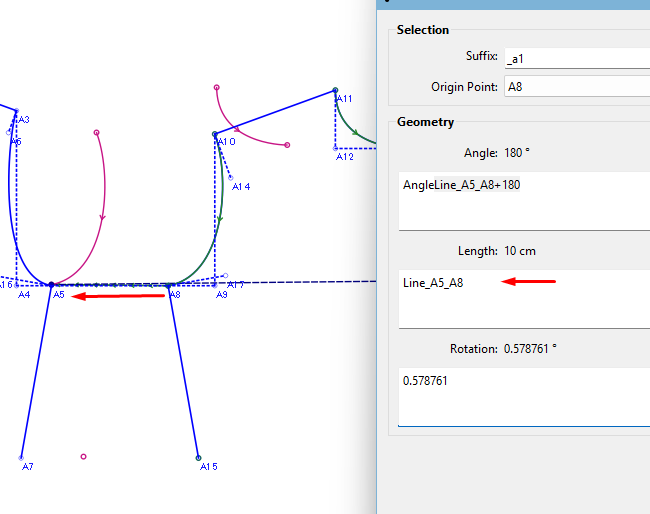Click the Rotation formula box containing 0.578761
The height and width of the screenshot is (514, 650).
click(x=523, y=396)
